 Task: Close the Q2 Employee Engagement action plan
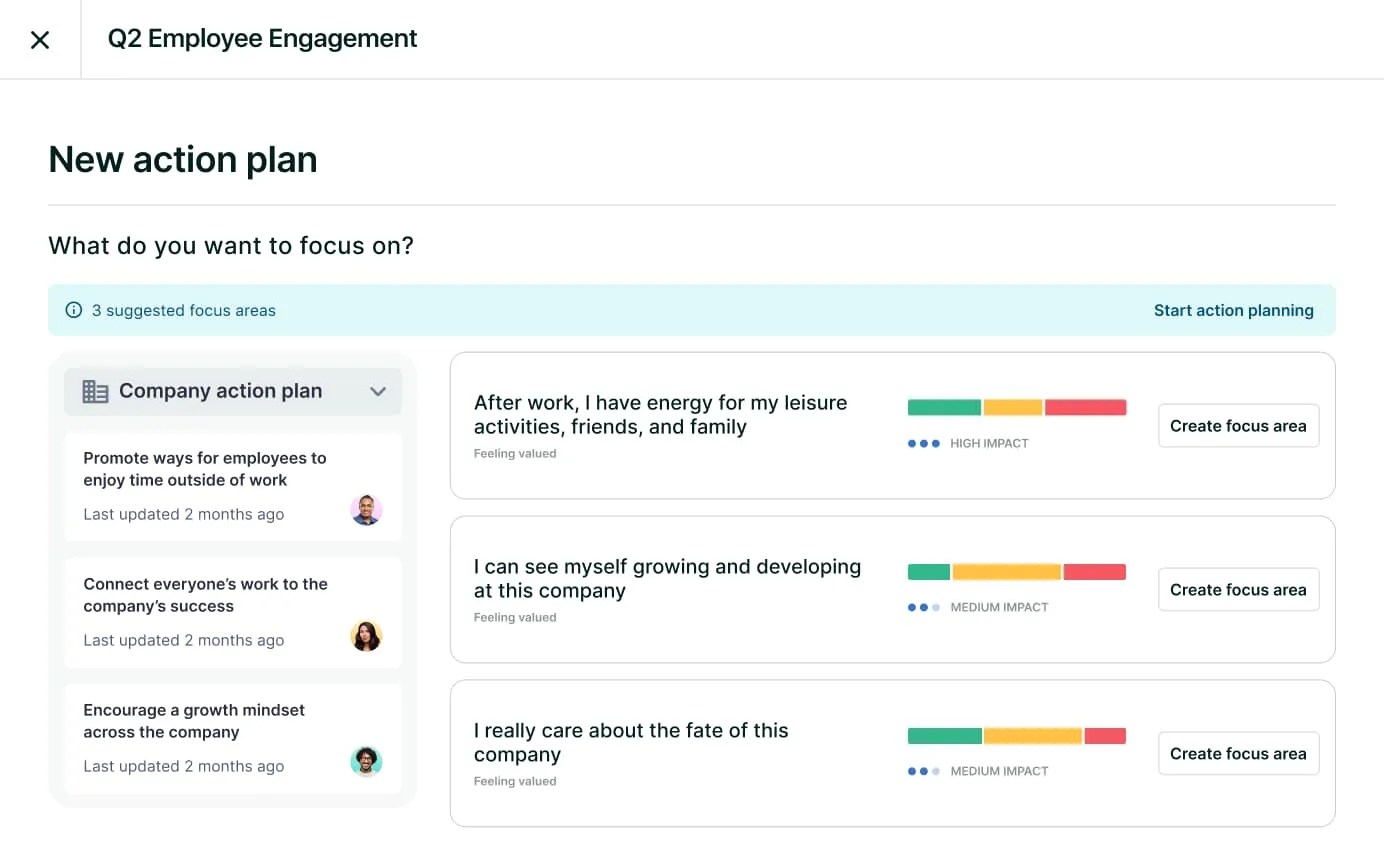point(40,40)
